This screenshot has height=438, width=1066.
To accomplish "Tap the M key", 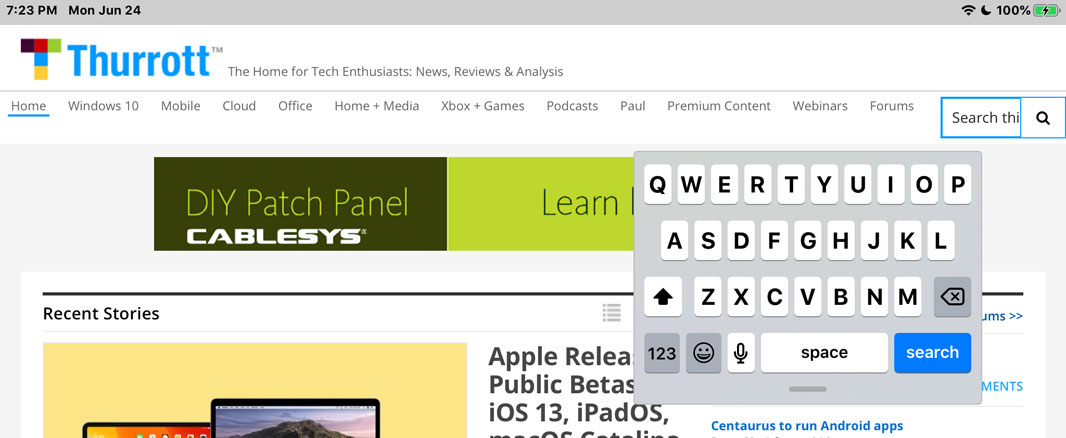I will (x=908, y=297).
